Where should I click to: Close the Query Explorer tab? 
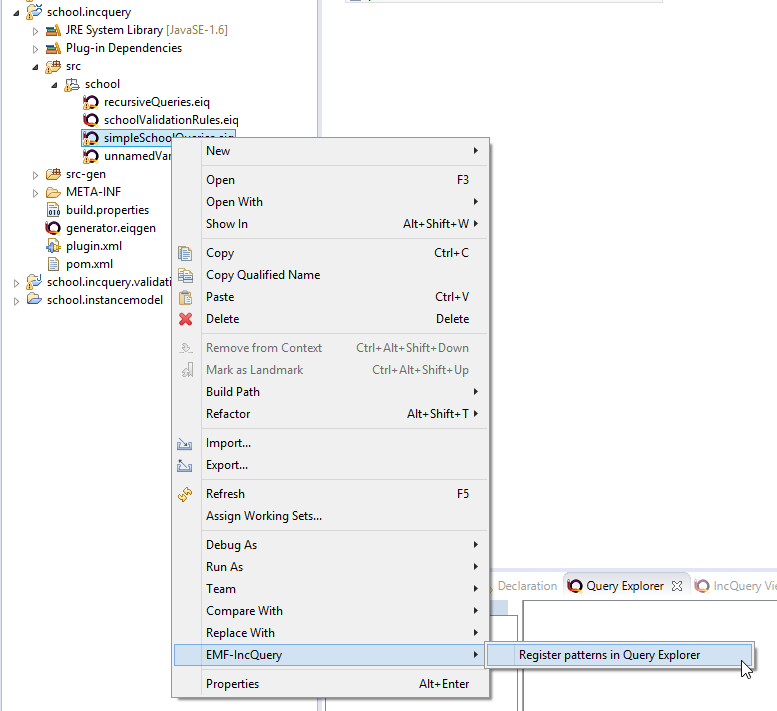click(677, 586)
